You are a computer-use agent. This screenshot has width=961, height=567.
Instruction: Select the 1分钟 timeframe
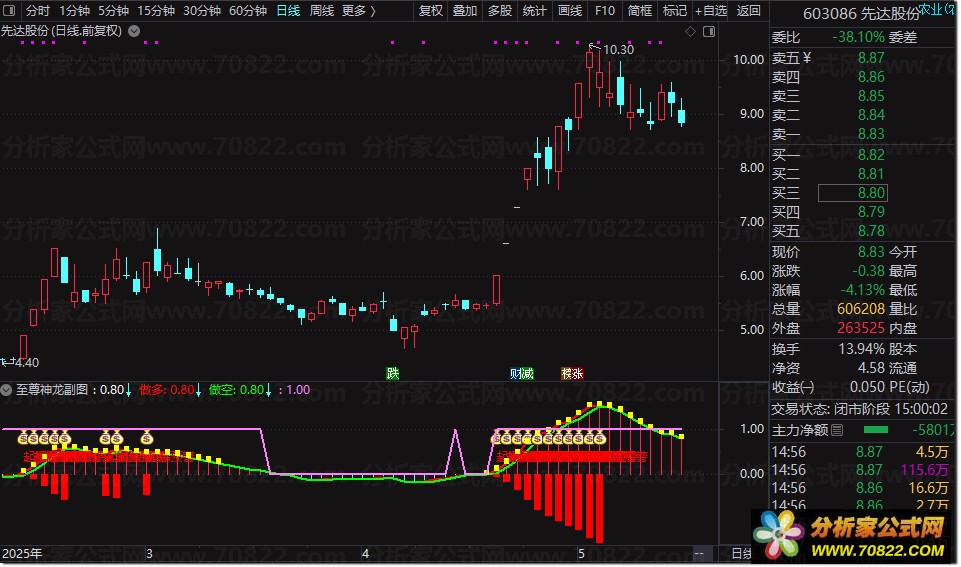point(74,10)
